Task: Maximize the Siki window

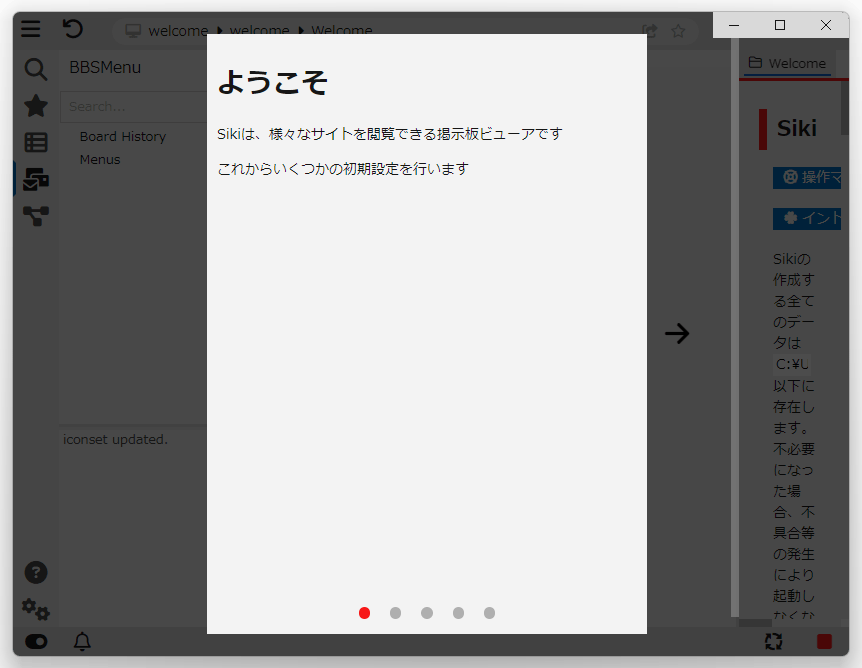Action: [780, 25]
